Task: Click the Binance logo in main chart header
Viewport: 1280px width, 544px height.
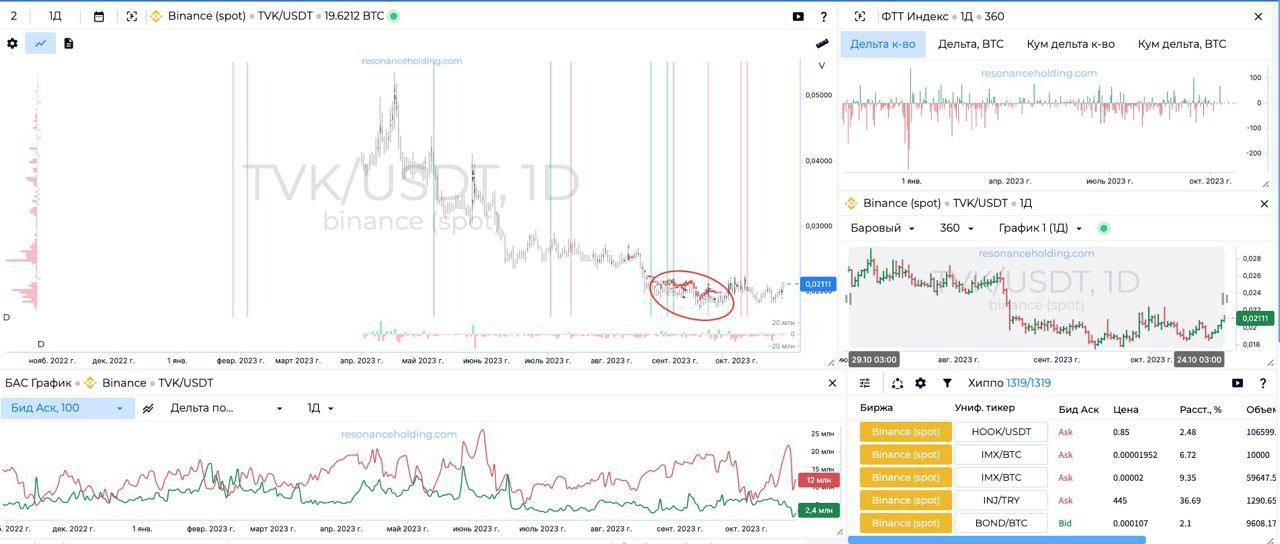Action: pyautogui.click(x=156, y=17)
